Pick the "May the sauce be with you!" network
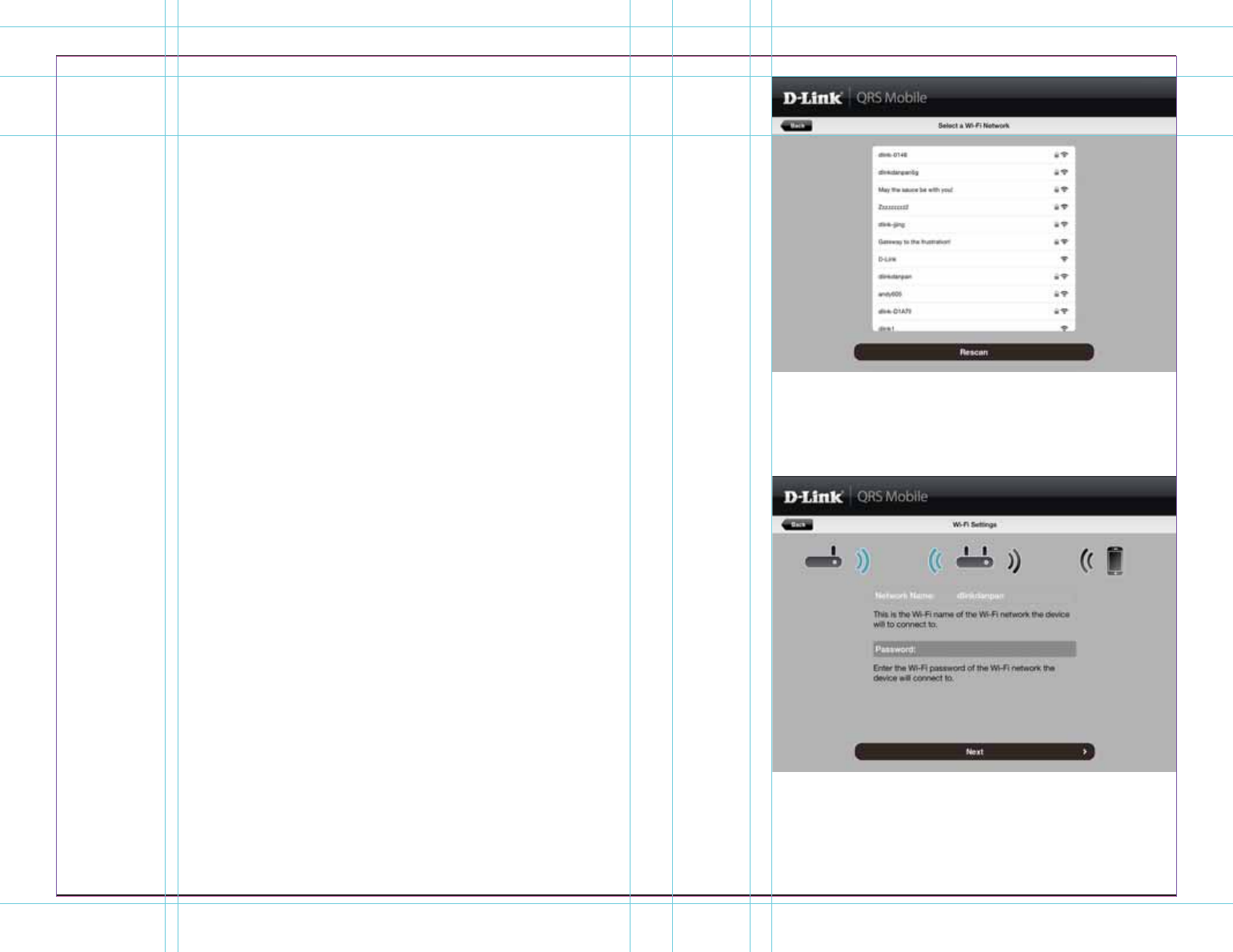 pyautogui.click(x=974, y=190)
